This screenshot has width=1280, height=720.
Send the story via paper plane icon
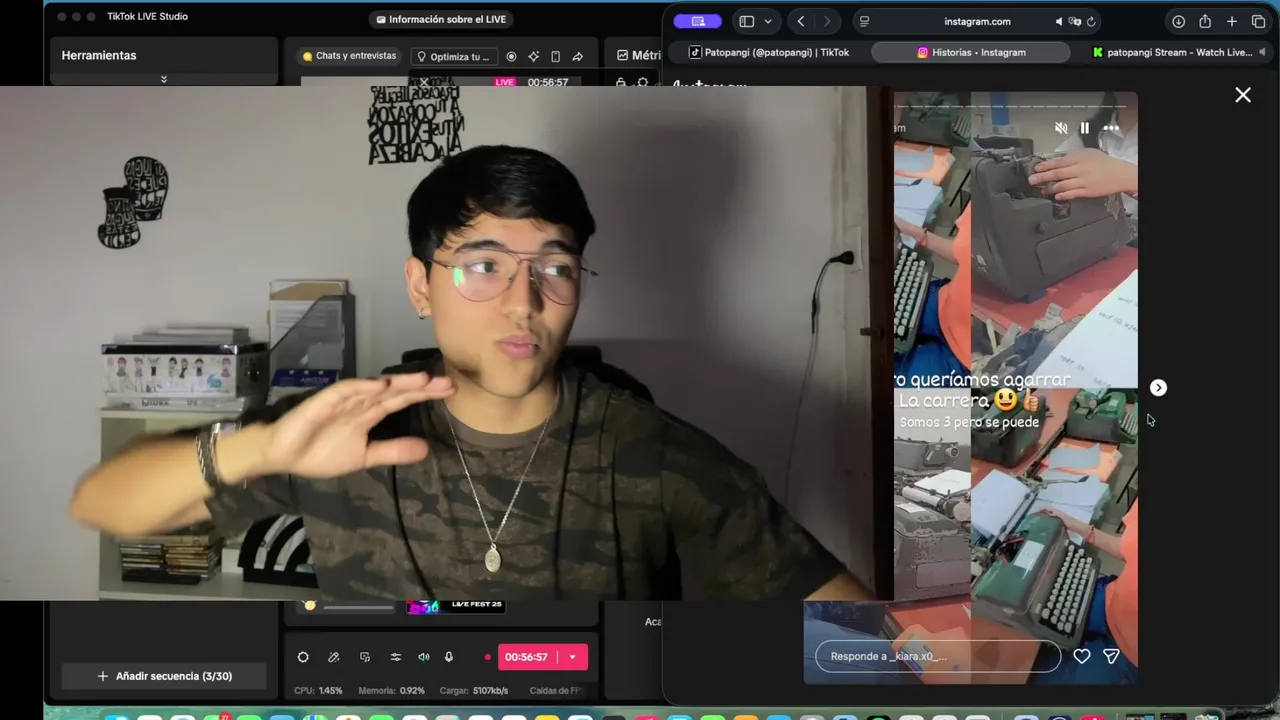click(1111, 656)
